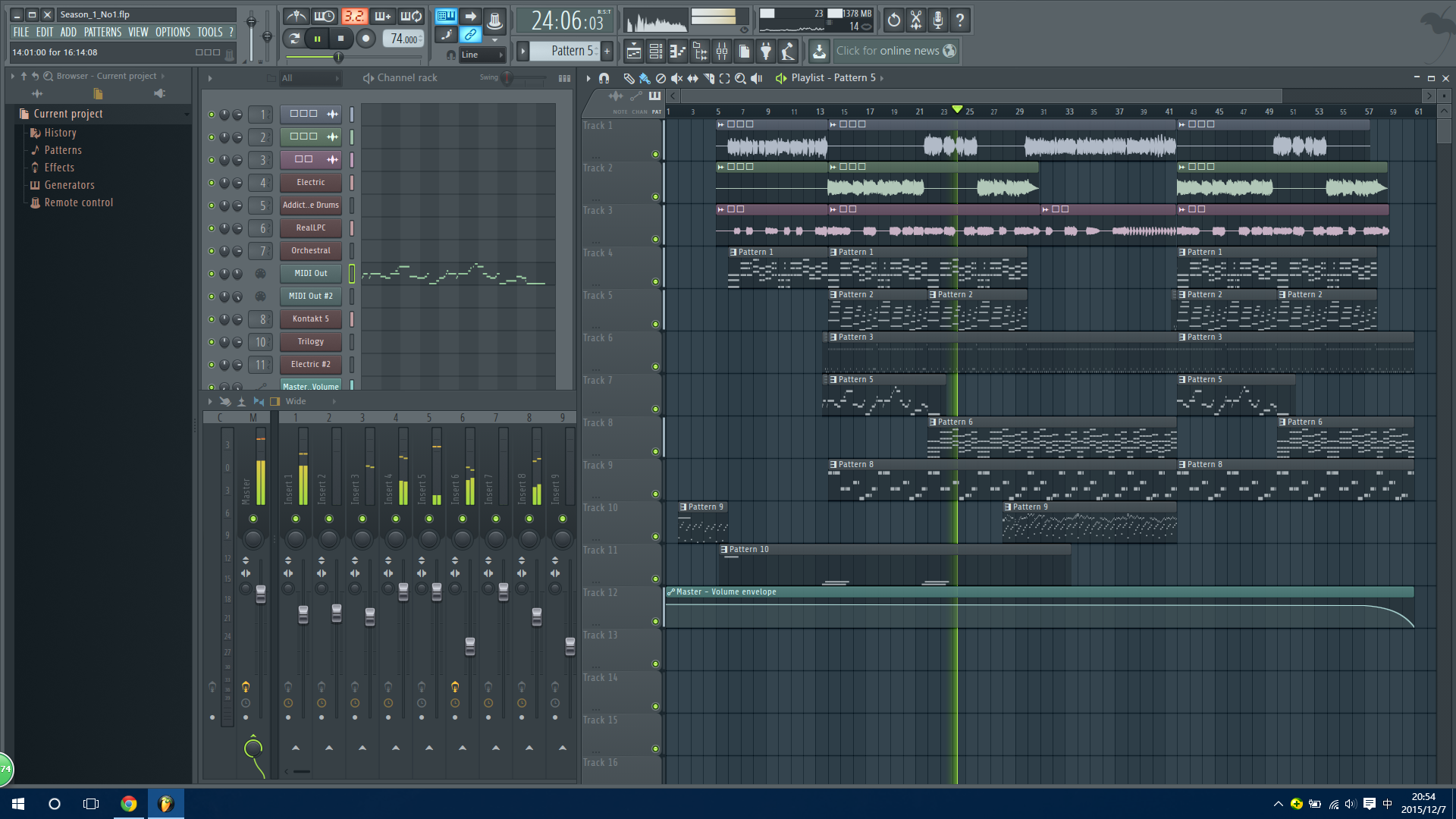
Task: Open the channel rack graph editor icon
Action: click(x=564, y=78)
